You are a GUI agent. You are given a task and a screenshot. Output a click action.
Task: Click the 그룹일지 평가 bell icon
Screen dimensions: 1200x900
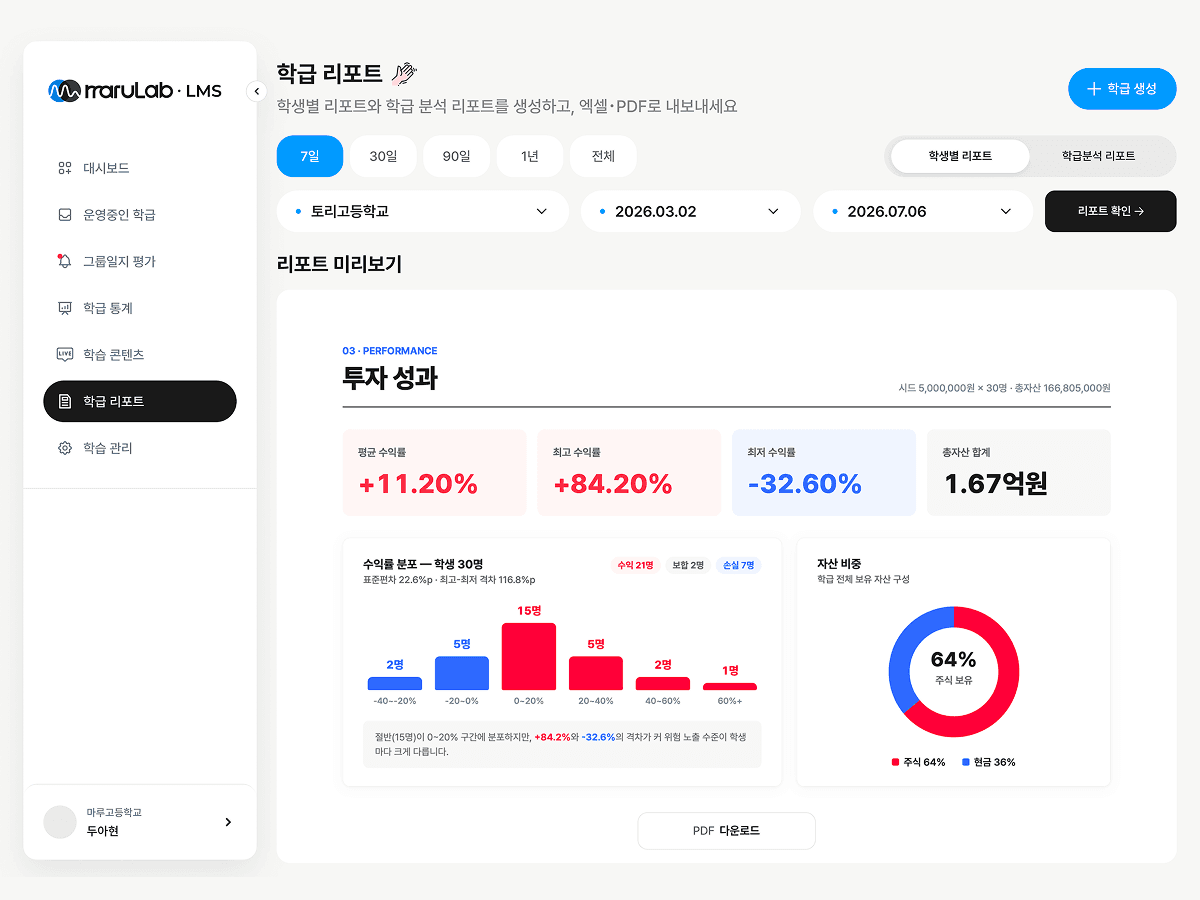65,261
